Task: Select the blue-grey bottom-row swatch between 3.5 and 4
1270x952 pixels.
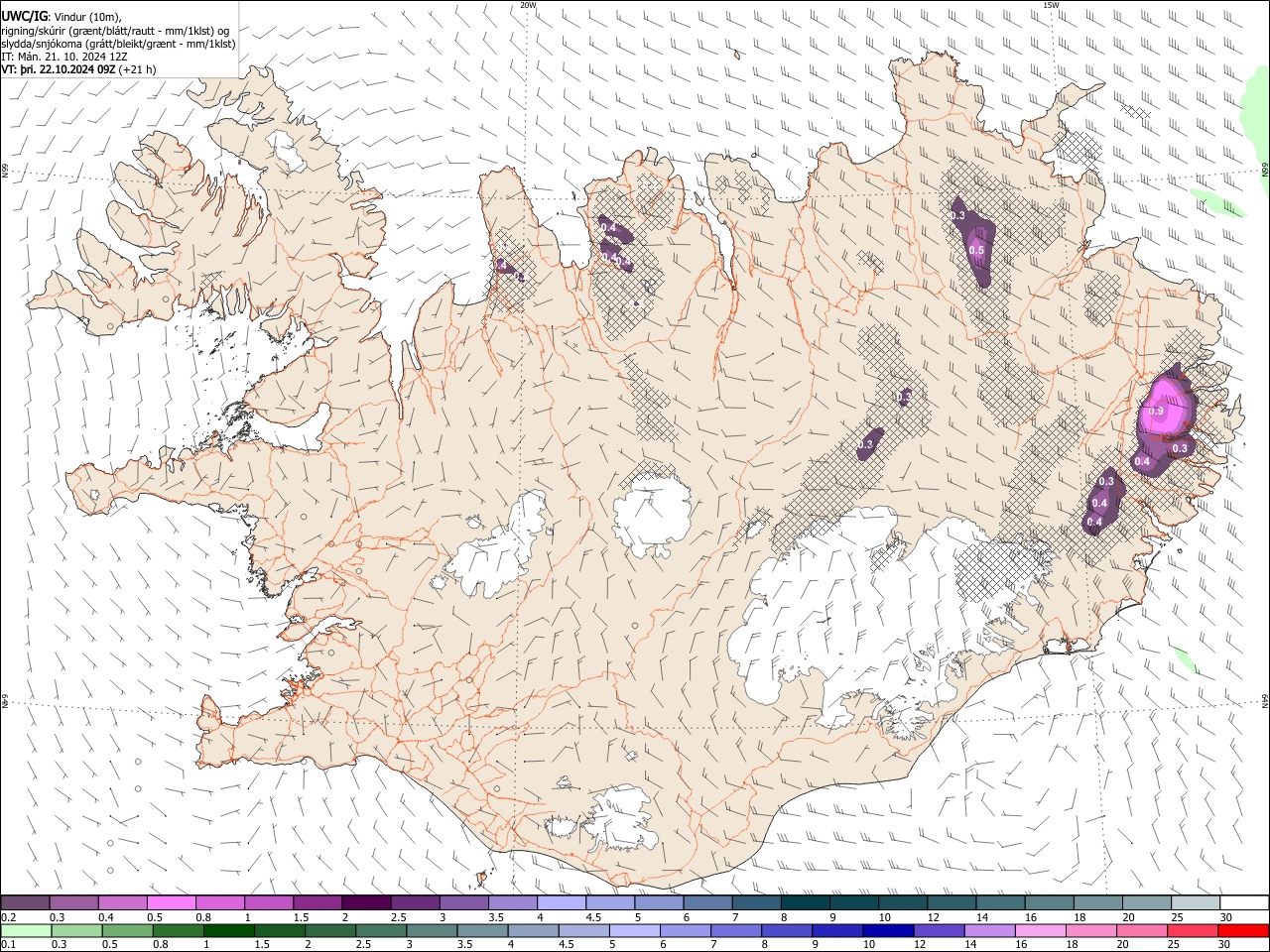Action: tap(483, 930)
